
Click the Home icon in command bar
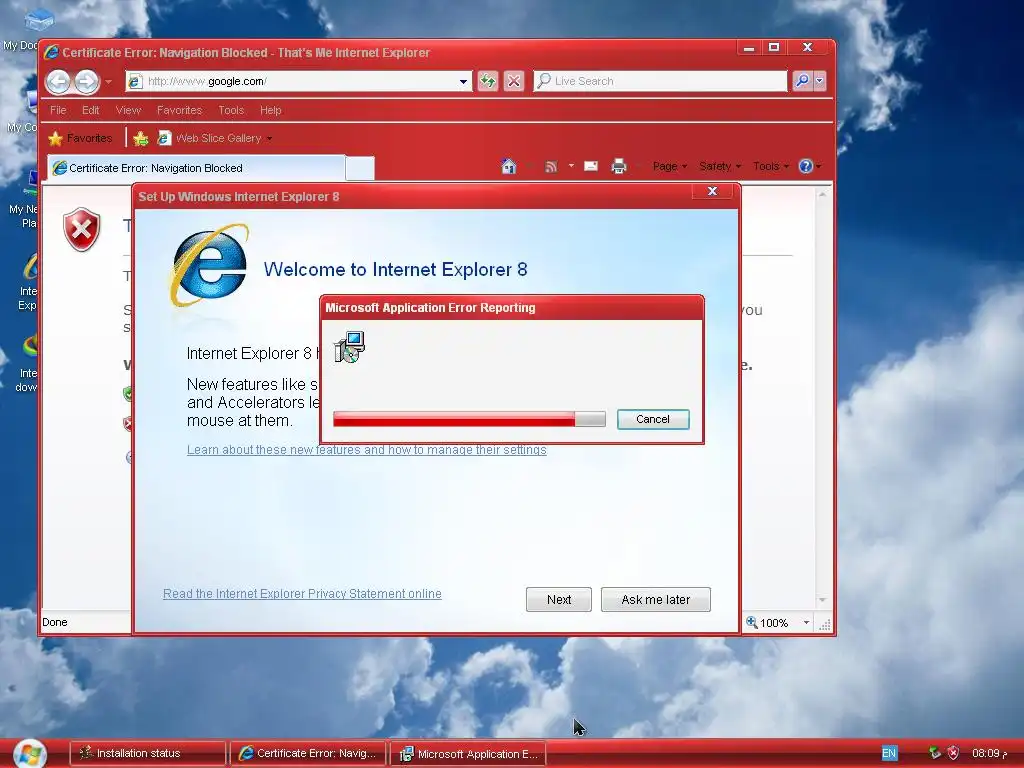509,167
